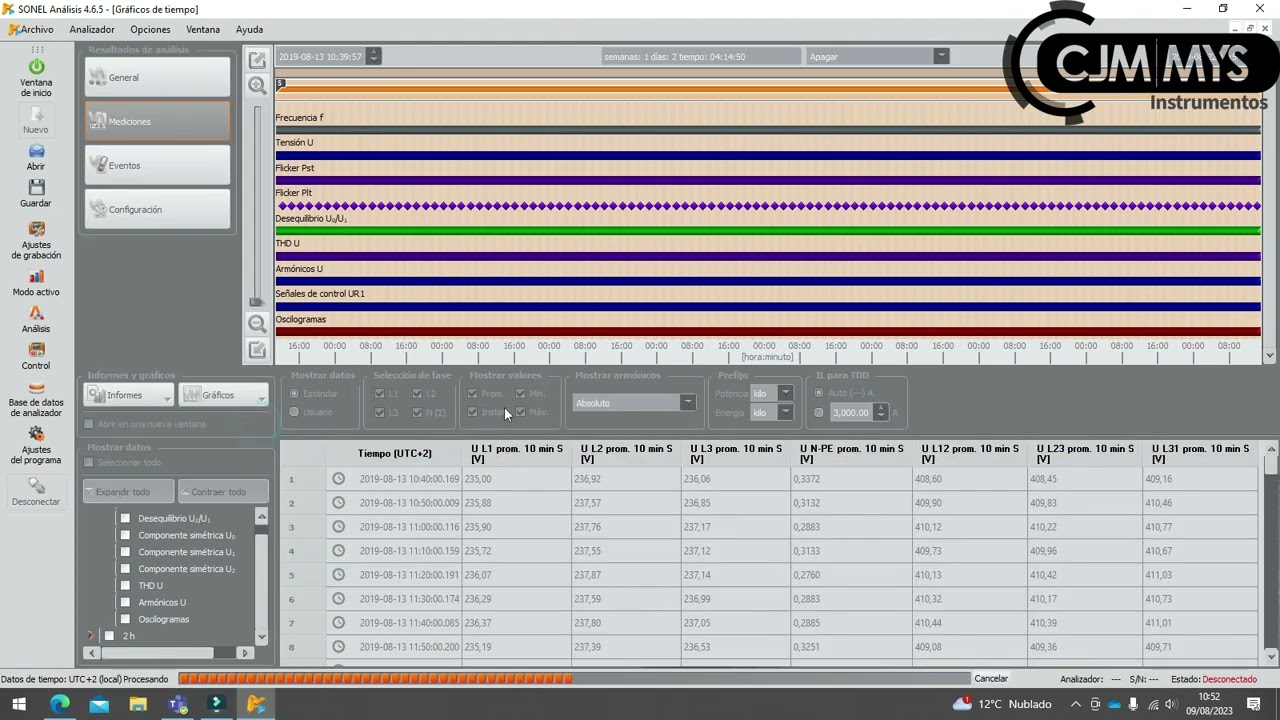Image resolution: width=1280 pixels, height=720 pixels.
Task: Open the Archivo menu
Action: 31,30
